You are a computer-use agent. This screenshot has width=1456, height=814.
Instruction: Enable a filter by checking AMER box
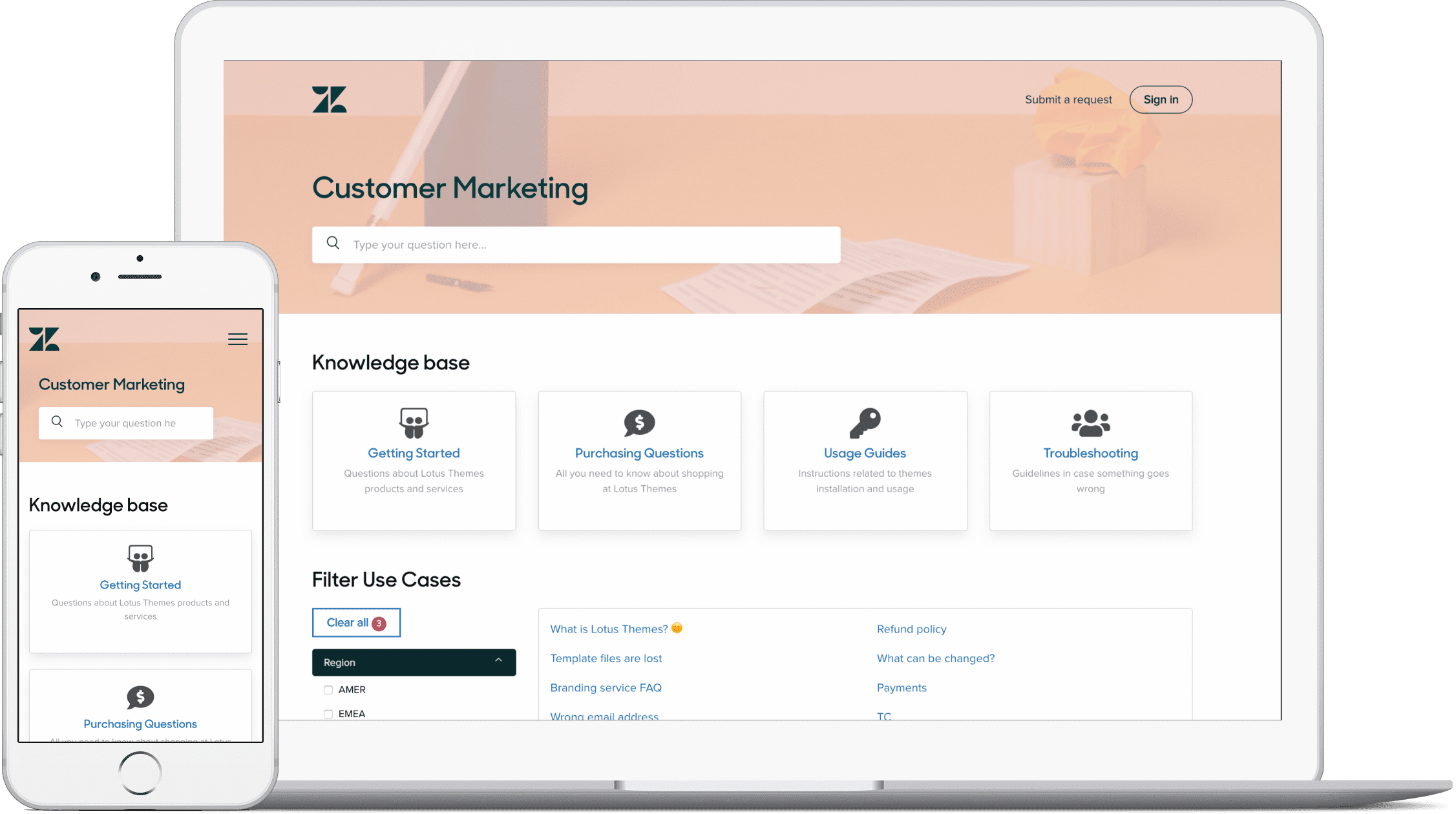328,690
